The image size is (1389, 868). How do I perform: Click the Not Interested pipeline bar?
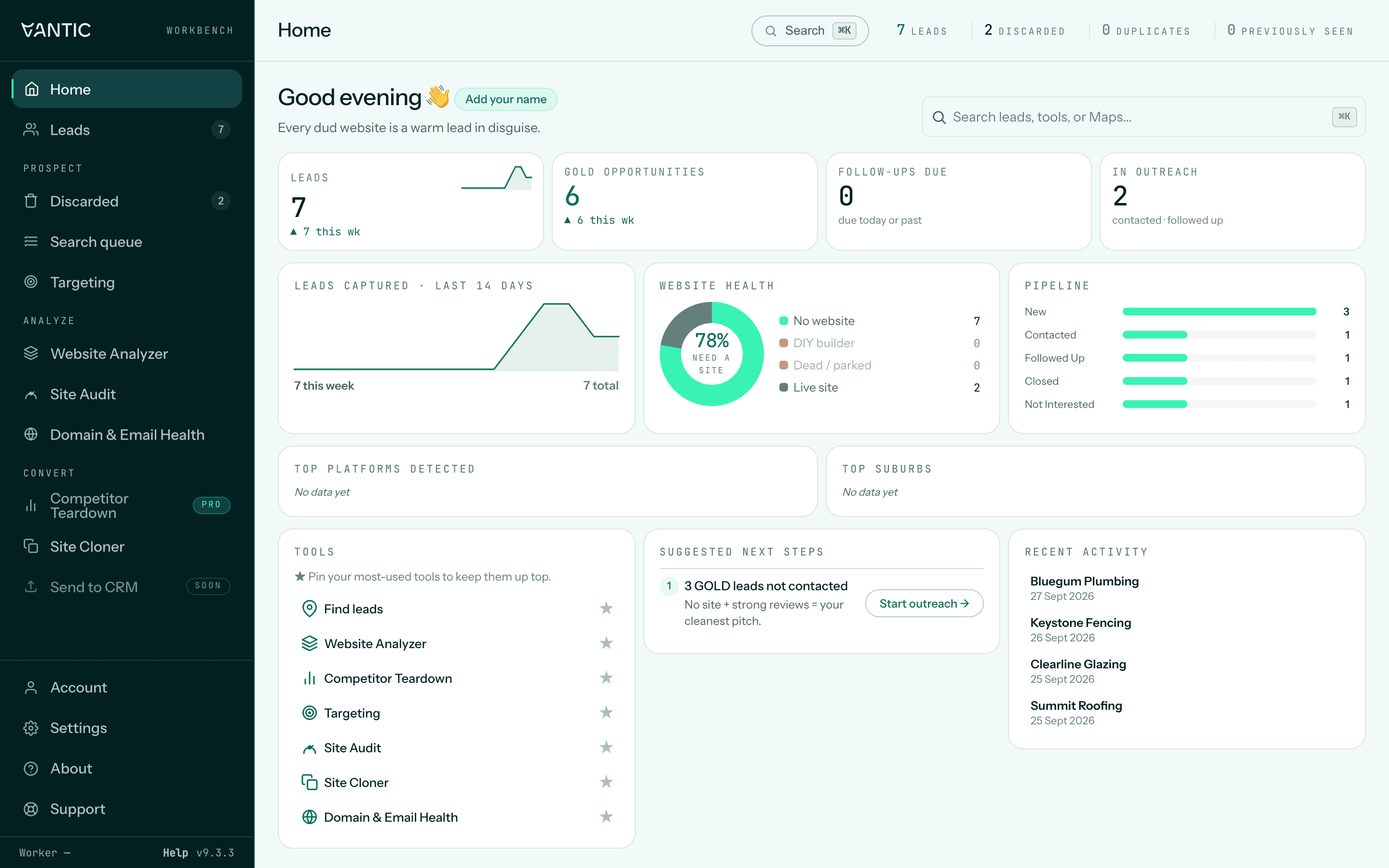point(1219,404)
